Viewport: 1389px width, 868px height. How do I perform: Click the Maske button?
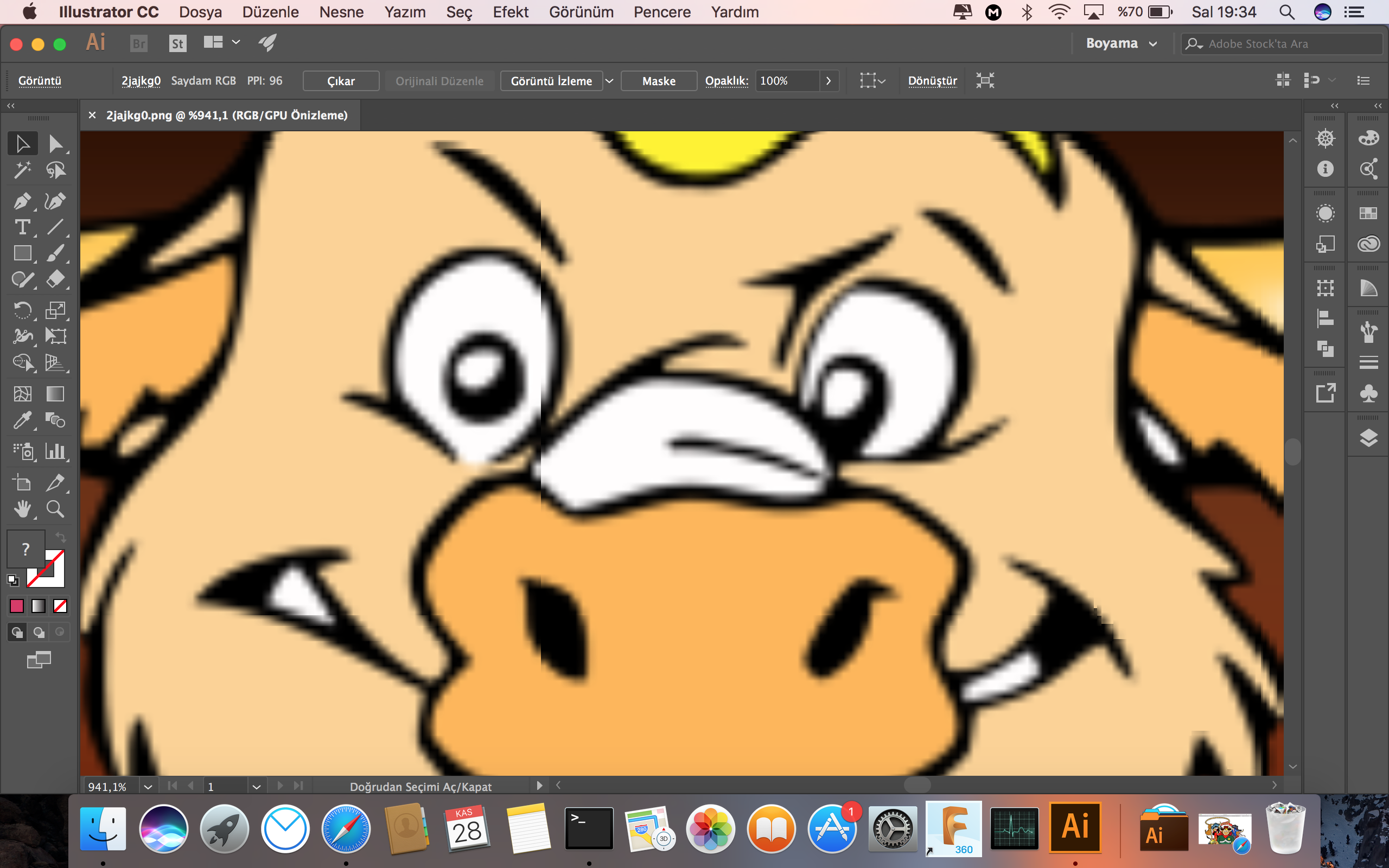[x=659, y=81]
